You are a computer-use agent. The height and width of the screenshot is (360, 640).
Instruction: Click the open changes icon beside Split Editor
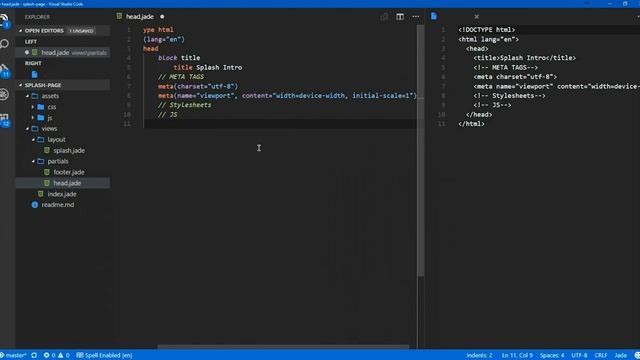click(384, 17)
